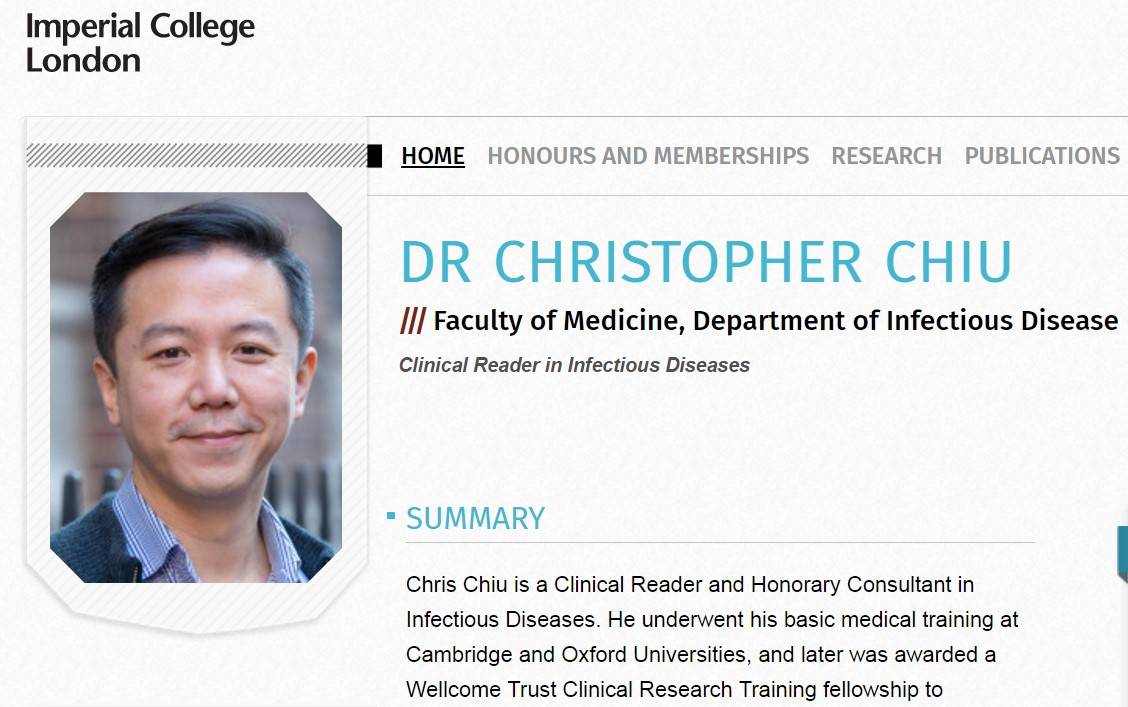Click the teal ribbon tab at right edge

click(x=1122, y=553)
